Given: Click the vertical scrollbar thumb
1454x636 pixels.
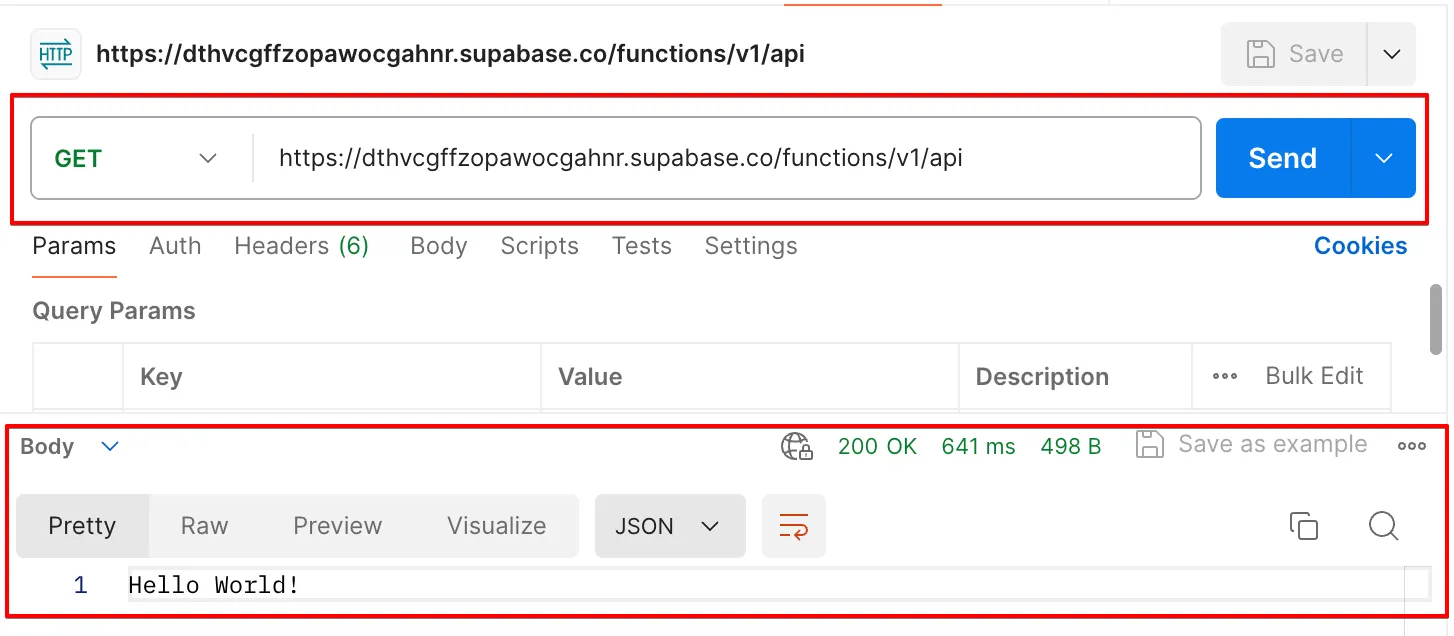Looking at the screenshot, I should (x=1436, y=318).
